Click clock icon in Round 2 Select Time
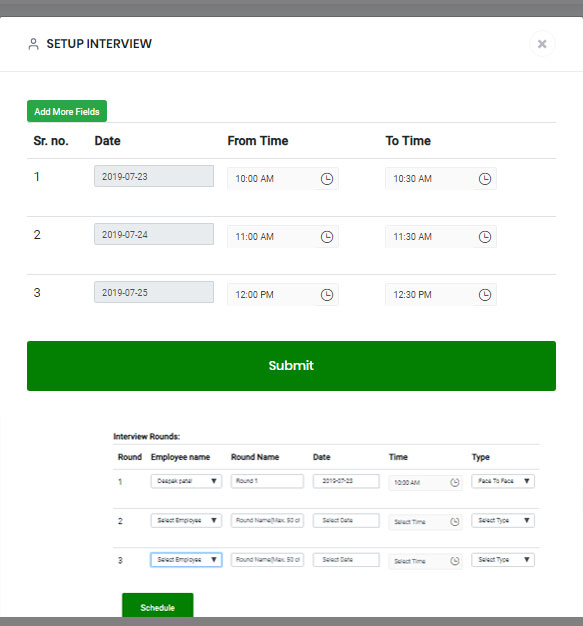This screenshot has height=626, width=583. pyautogui.click(x=454, y=521)
